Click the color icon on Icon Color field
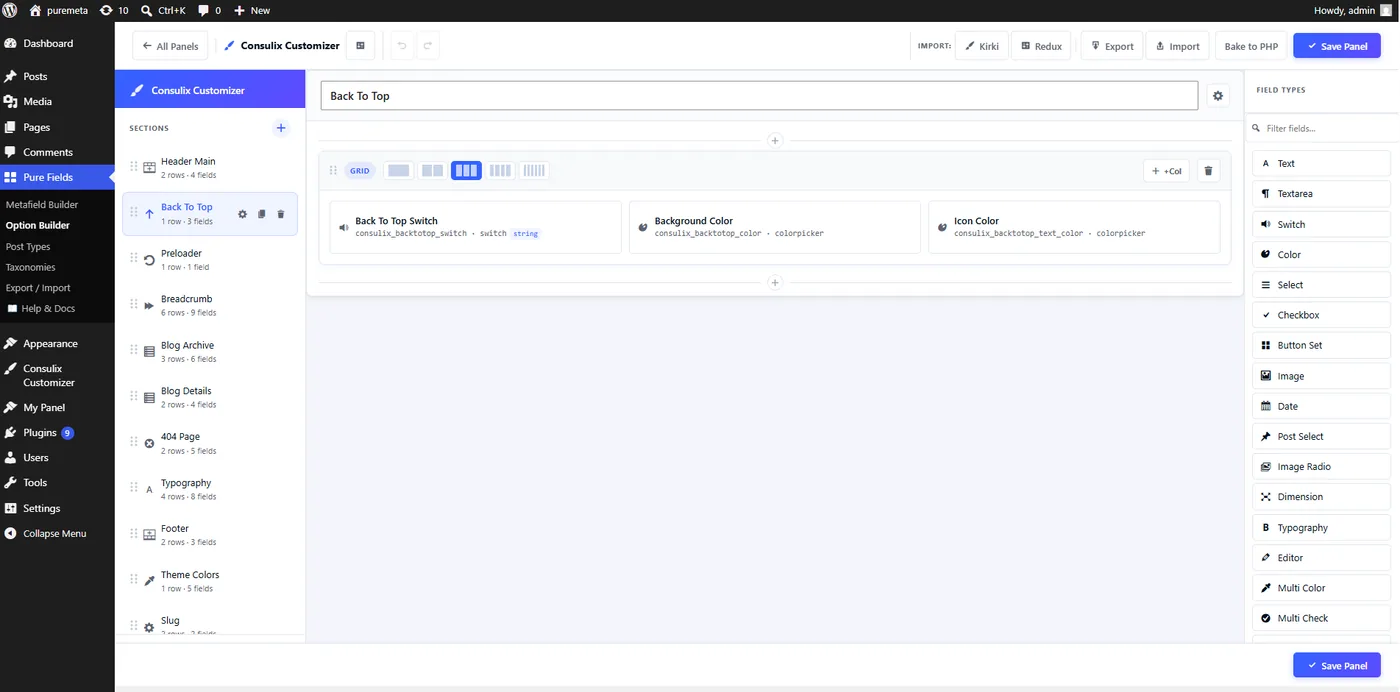 pyautogui.click(x=942, y=227)
